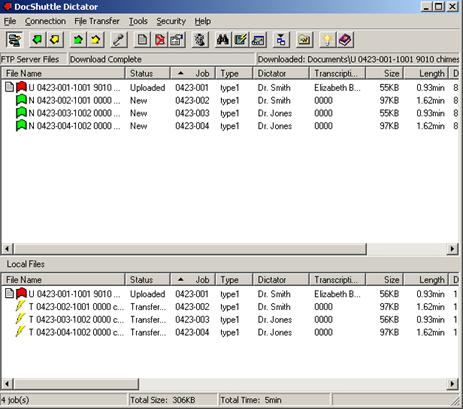Click the connect to server toolbar icon
Viewport: 463px width, 409px height.
pos(14,40)
